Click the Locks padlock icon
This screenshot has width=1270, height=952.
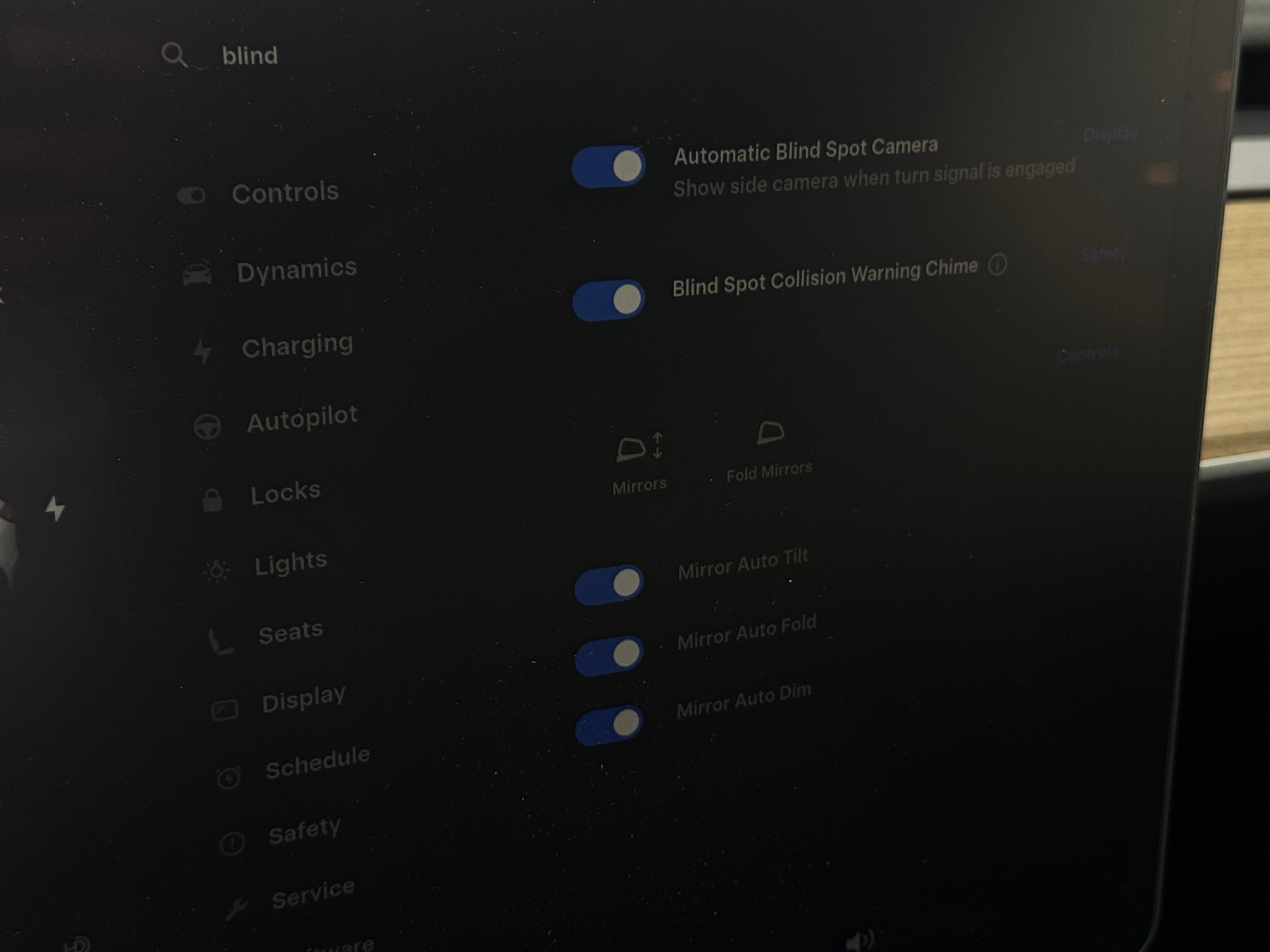click(212, 500)
